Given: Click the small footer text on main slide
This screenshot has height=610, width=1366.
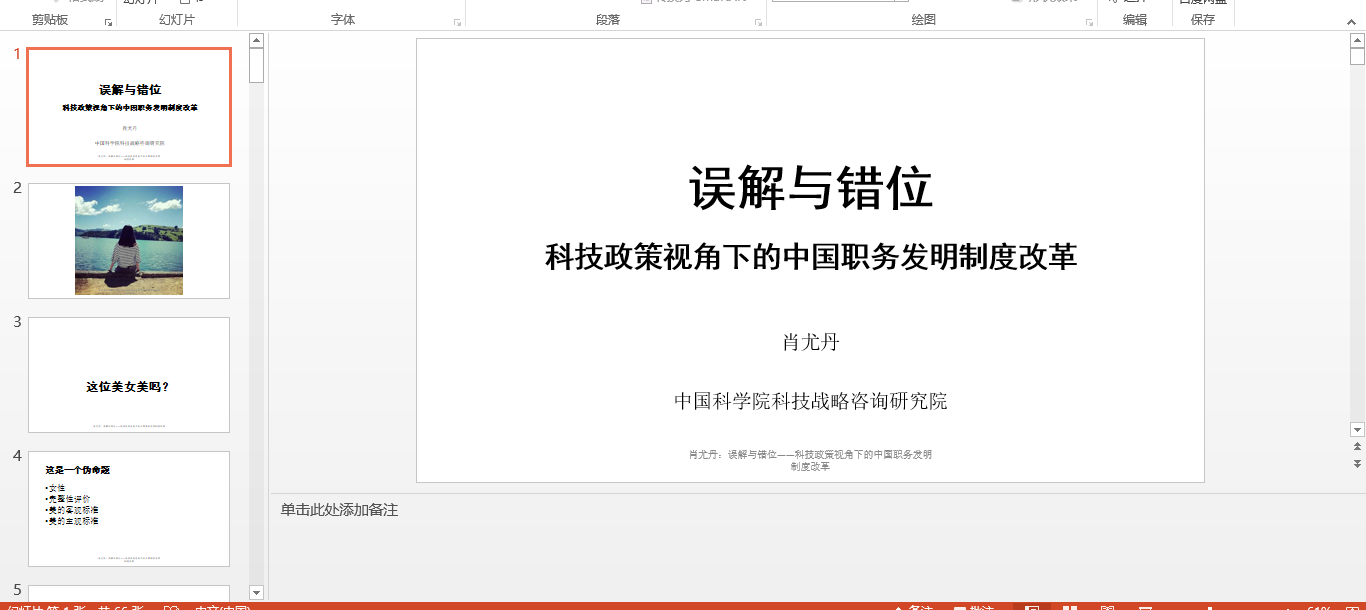Looking at the screenshot, I should [811, 460].
